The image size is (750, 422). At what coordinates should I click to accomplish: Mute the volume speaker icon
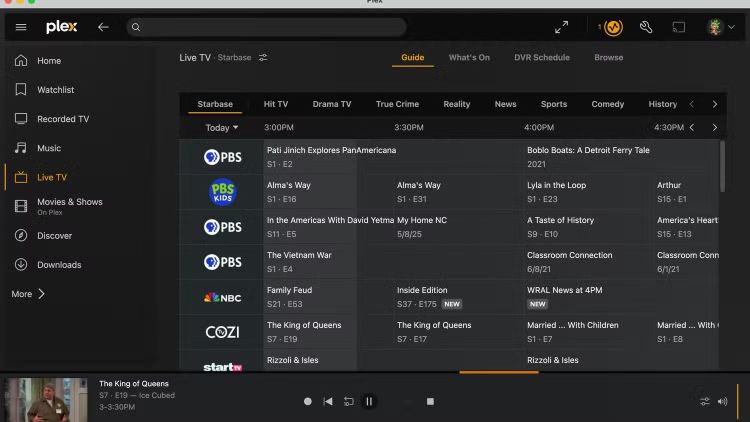coord(722,401)
